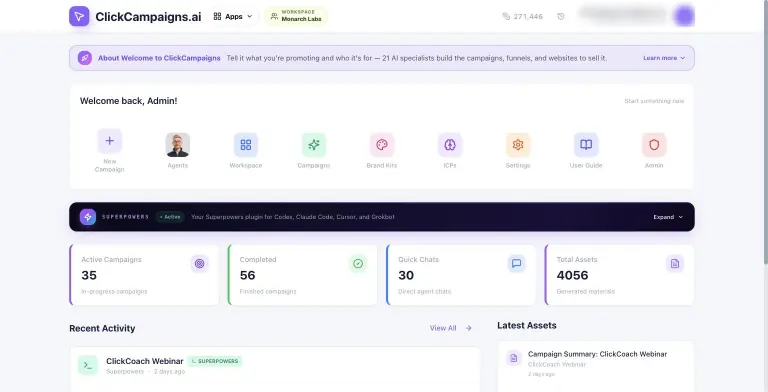Click the SUPERPOWERS tag on ClickCoach Webinar
The height and width of the screenshot is (392, 768).
pyautogui.click(x=215, y=361)
